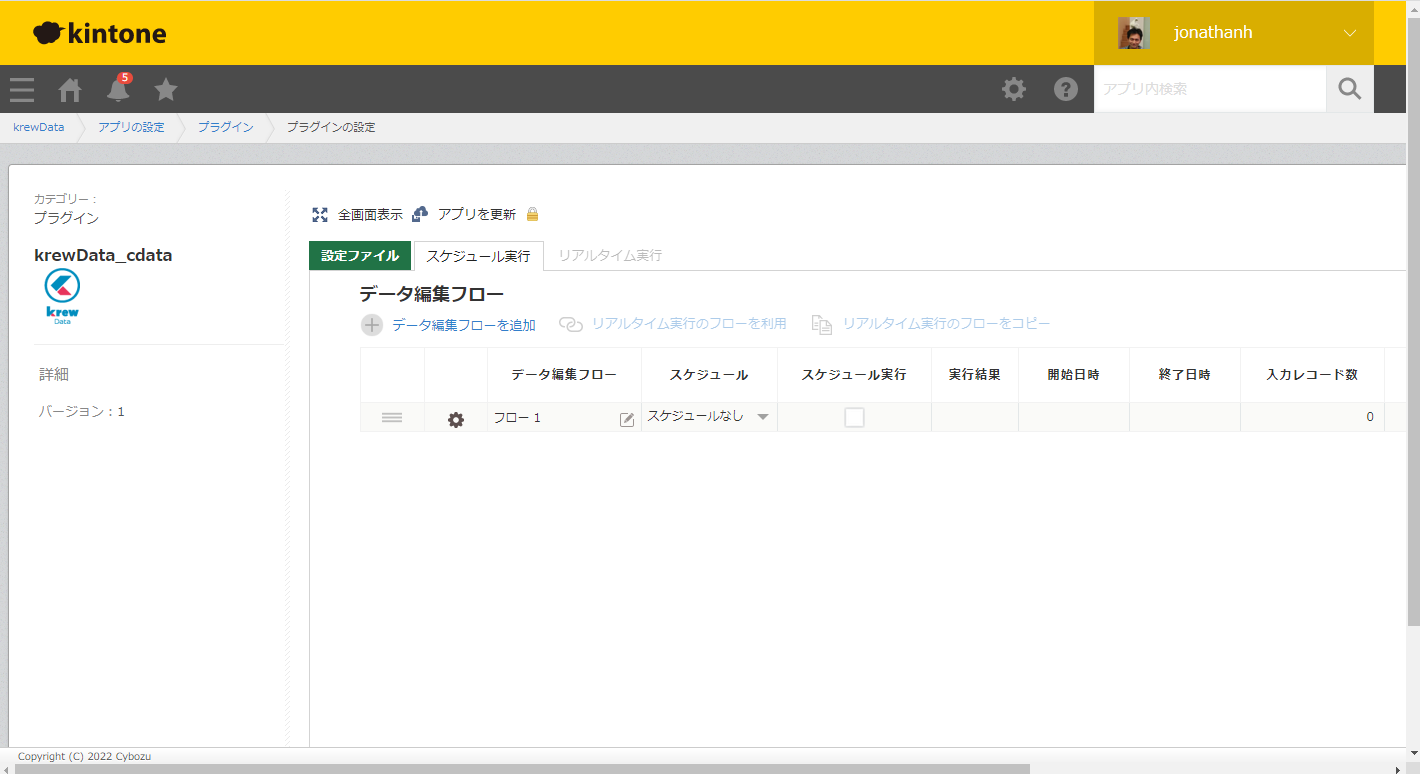Click the 開始日時 column header
Screen dimensions: 1420x774
(x=1074, y=375)
